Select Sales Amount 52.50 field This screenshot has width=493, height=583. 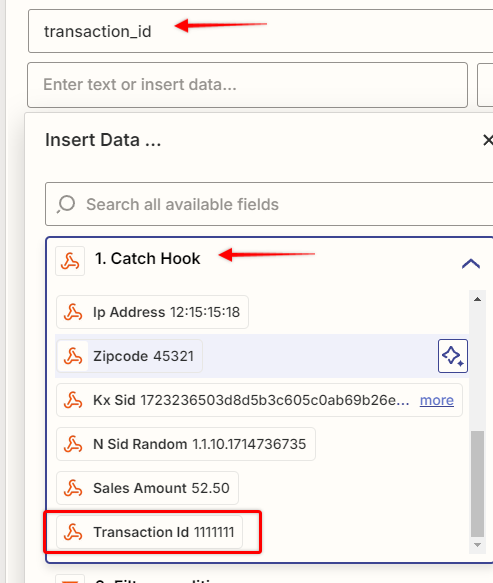coord(147,488)
